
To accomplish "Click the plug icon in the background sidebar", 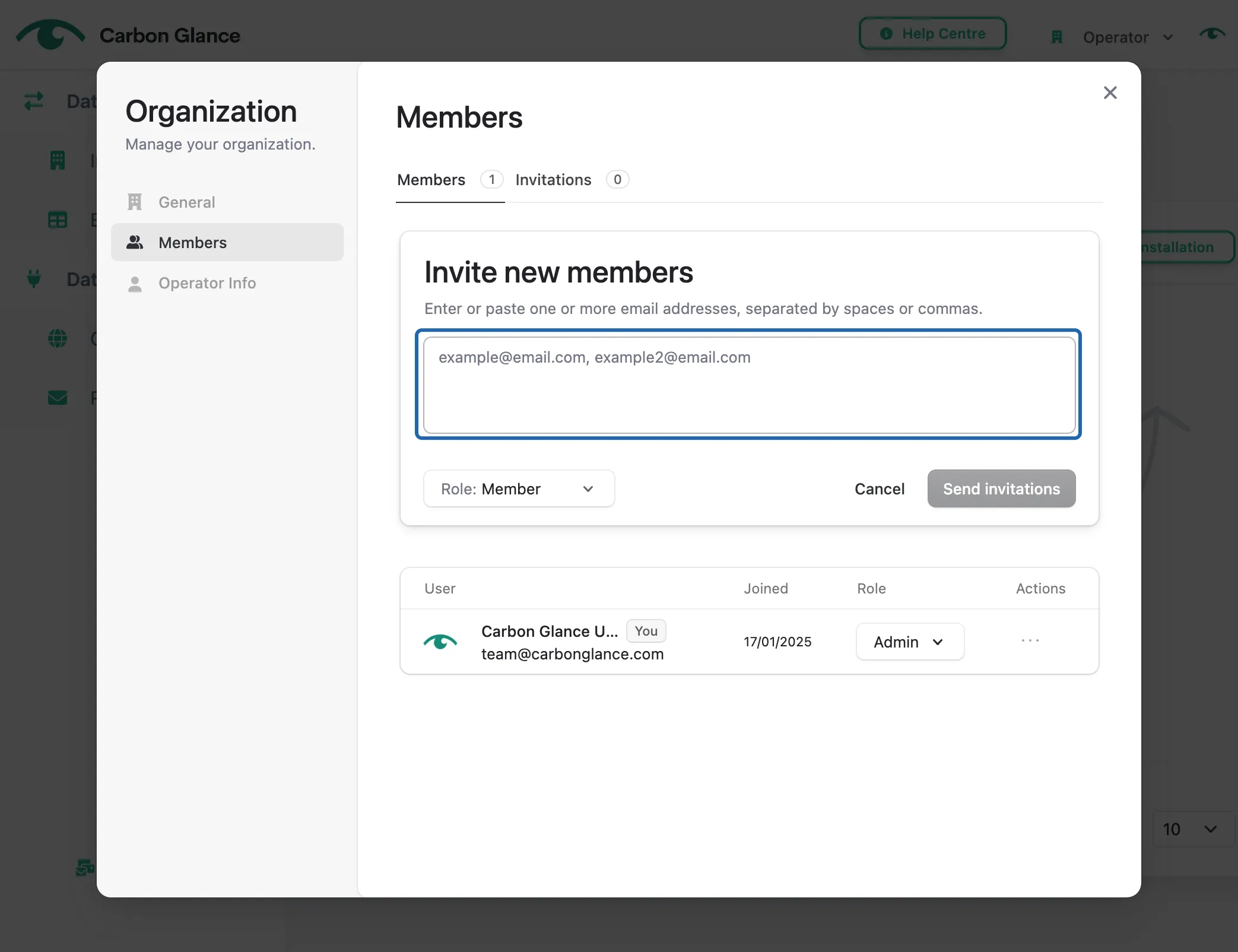I will point(34,279).
